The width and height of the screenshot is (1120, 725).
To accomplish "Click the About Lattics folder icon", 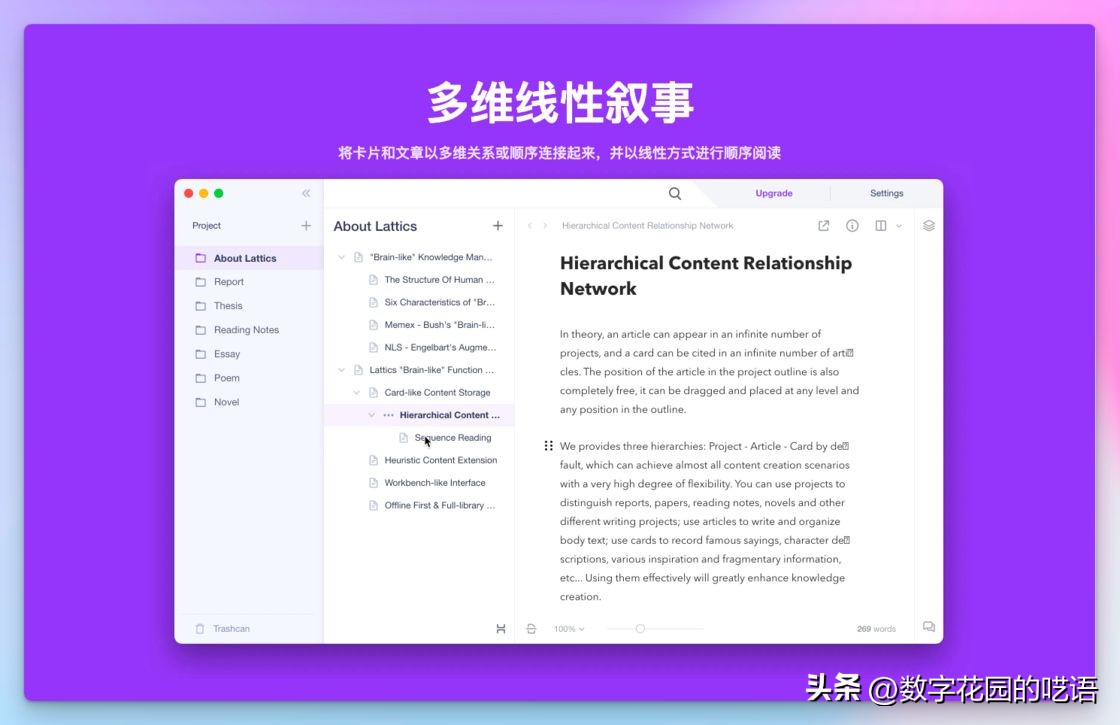I will (201, 258).
